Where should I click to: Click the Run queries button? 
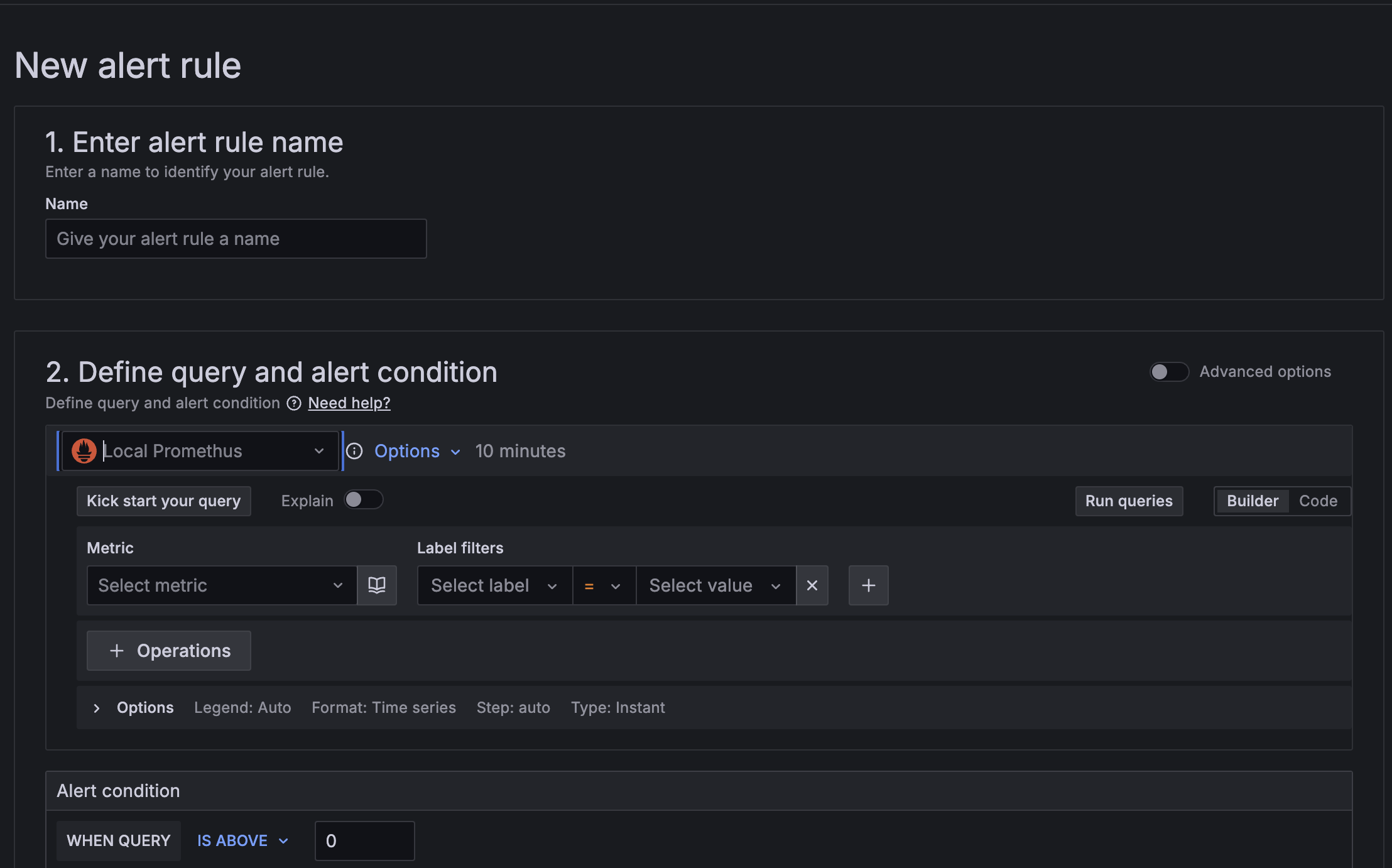click(1128, 501)
